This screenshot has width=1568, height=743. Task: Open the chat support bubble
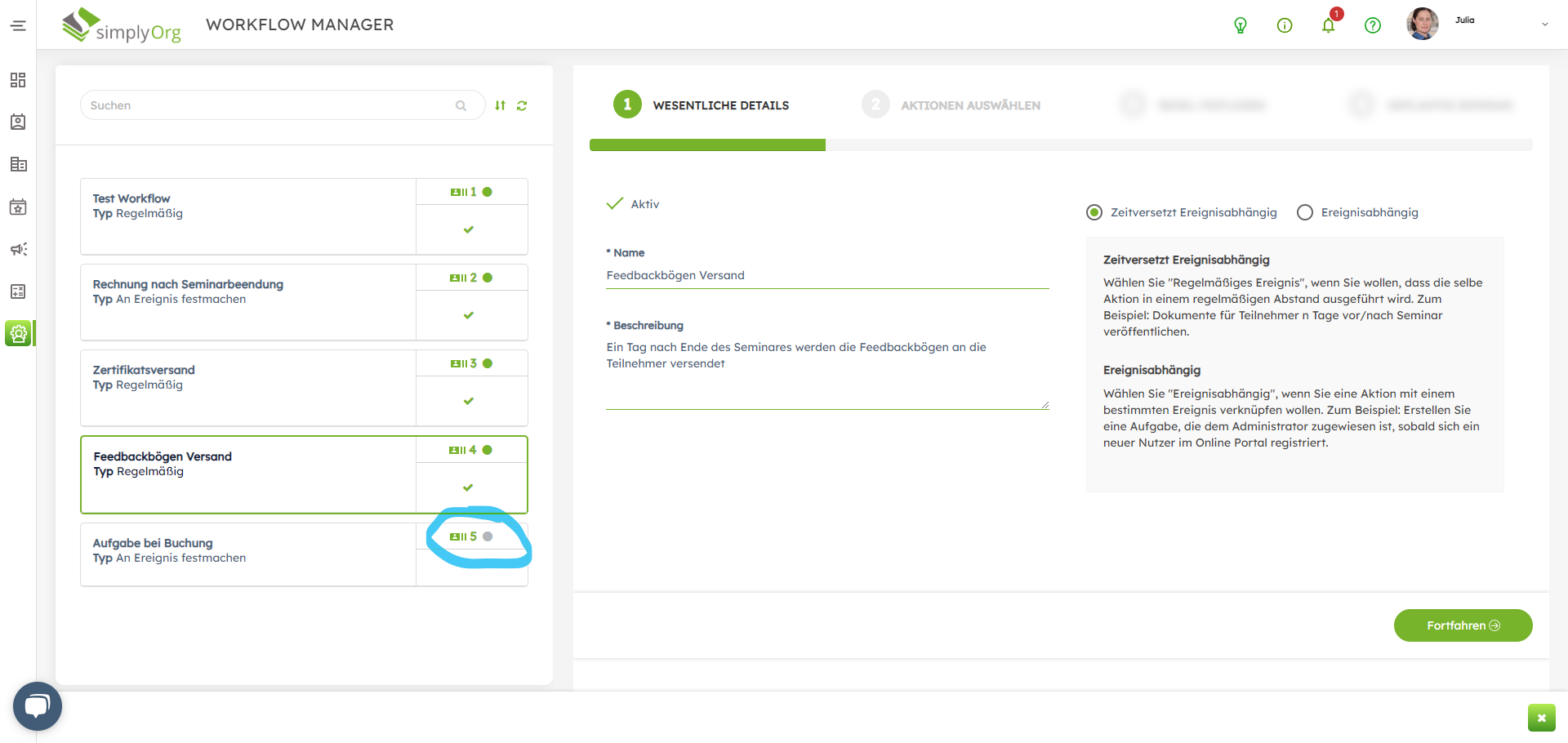click(x=38, y=705)
